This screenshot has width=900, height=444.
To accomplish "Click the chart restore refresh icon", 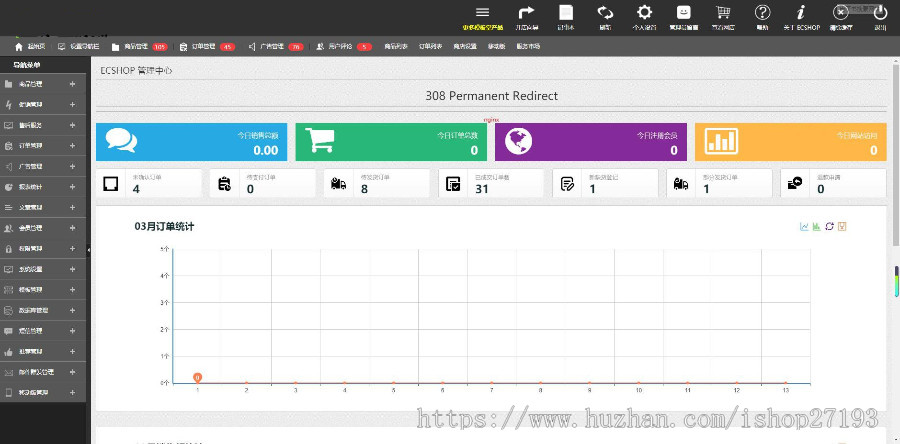I will (829, 227).
